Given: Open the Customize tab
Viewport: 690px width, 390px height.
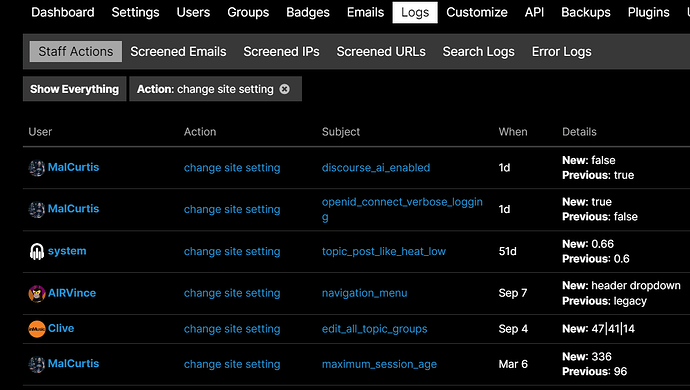Looking at the screenshot, I should (477, 12).
